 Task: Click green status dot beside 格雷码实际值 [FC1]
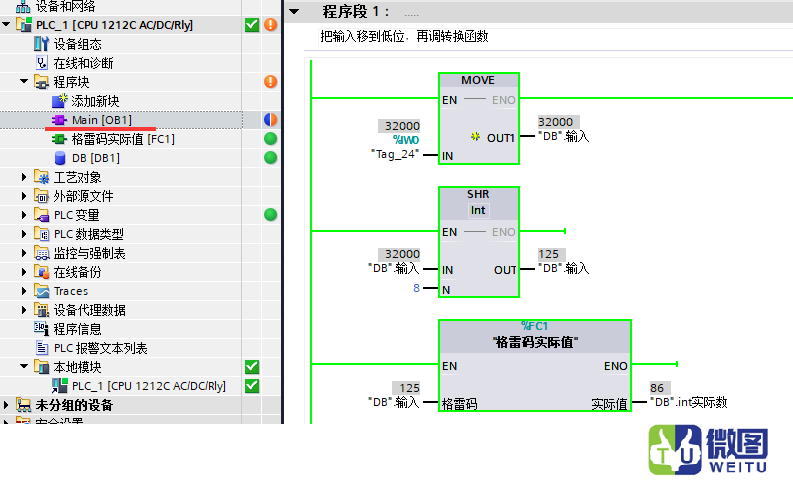coord(271,139)
